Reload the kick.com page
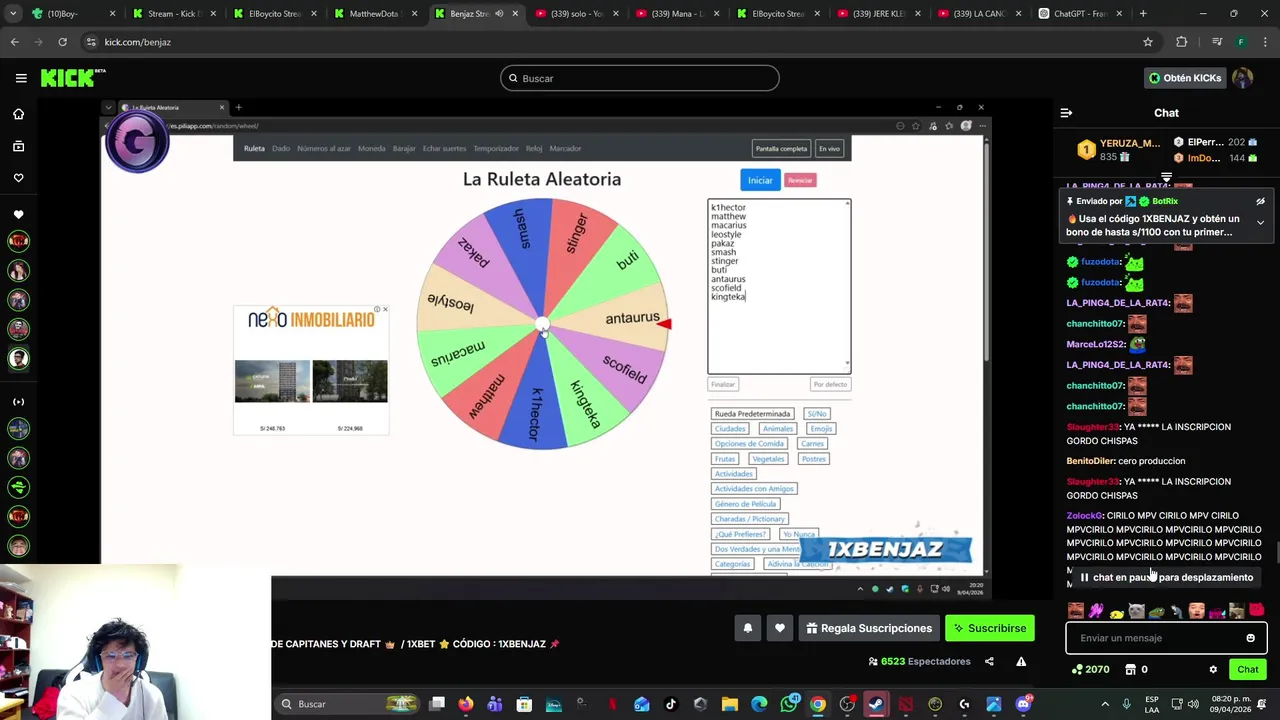 62,42
